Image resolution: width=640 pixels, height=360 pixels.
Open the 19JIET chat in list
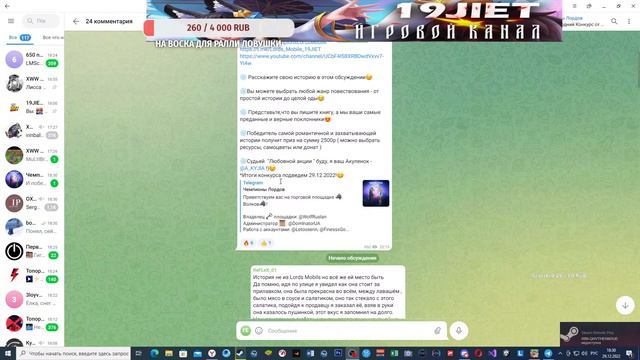click(x=32, y=107)
